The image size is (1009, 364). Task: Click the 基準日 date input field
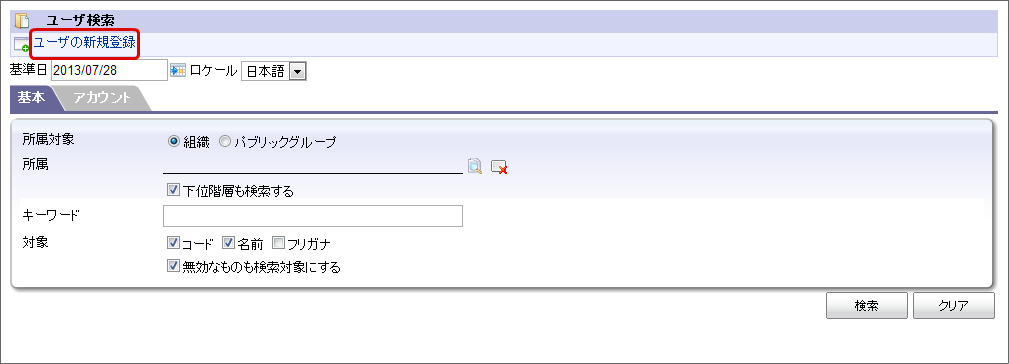pyautogui.click(x=109, y=70)
